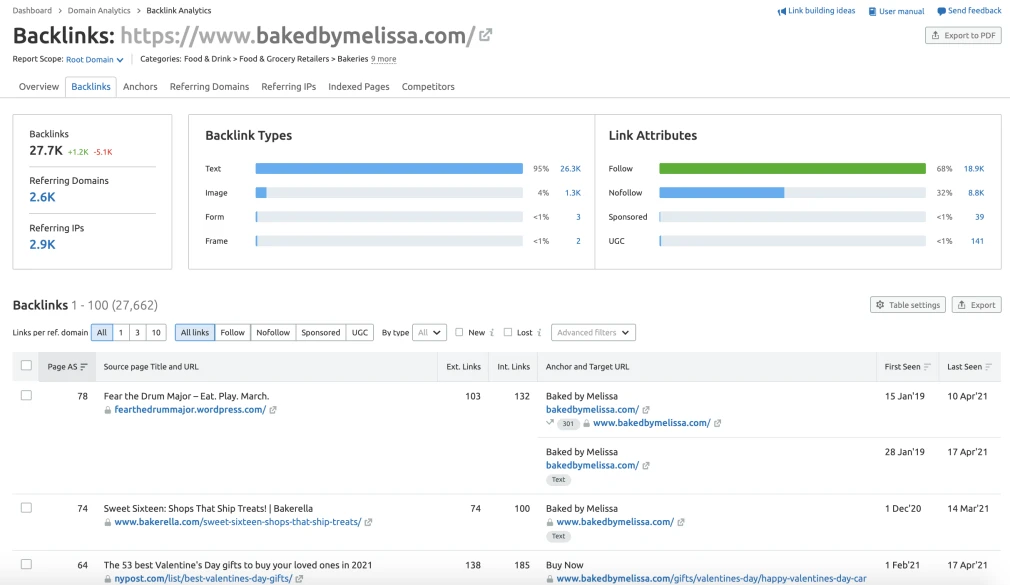The image size is (1010, 585).
Task: Switch to the Competitors tab
Action: click(x=428, y=86)
